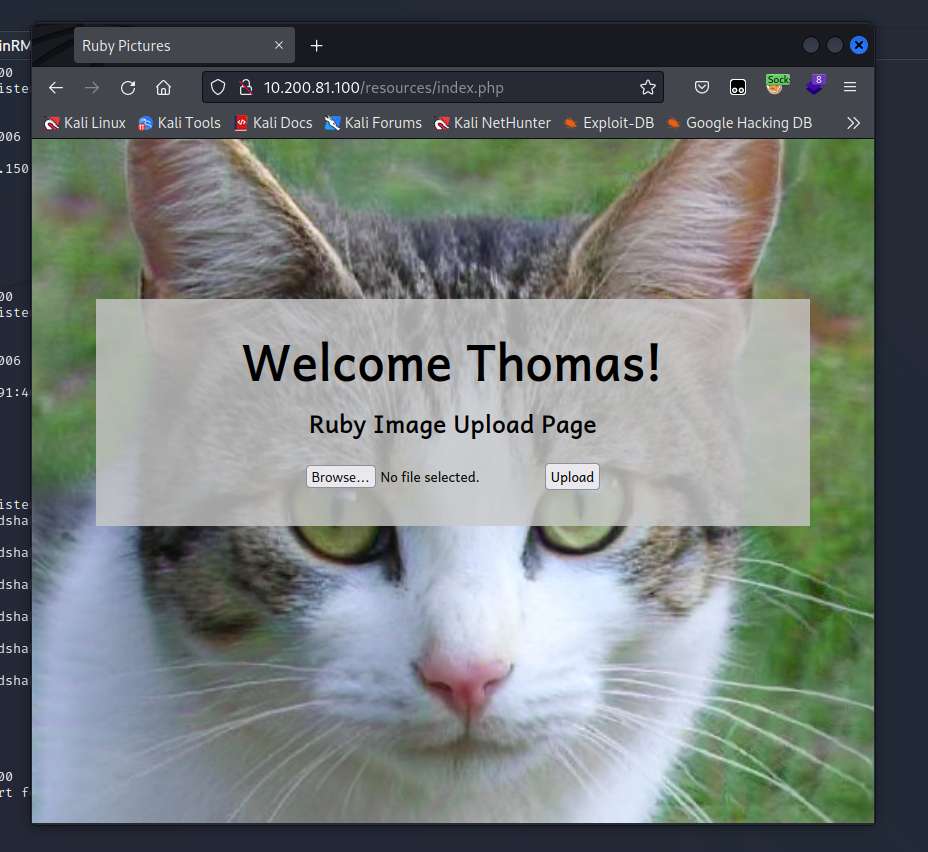The height and width of the screenshot is (852, 928).
Task: Reload the current page
Action: [x=128, y=88]
